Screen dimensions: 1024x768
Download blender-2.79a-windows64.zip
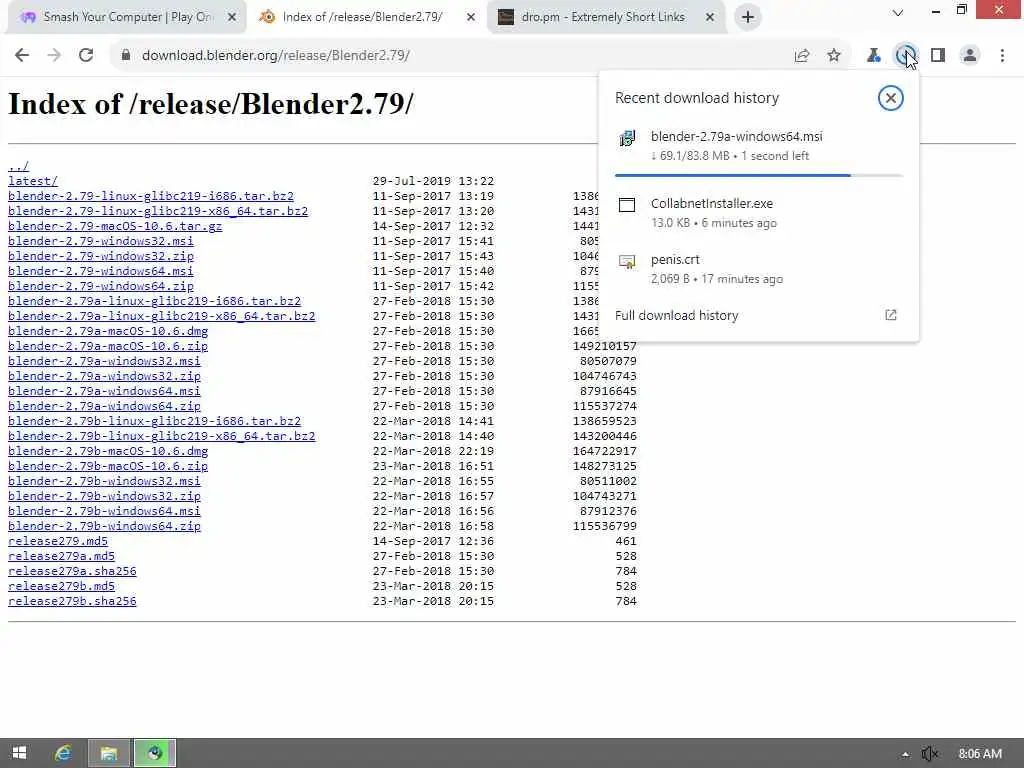coord(104,406)
